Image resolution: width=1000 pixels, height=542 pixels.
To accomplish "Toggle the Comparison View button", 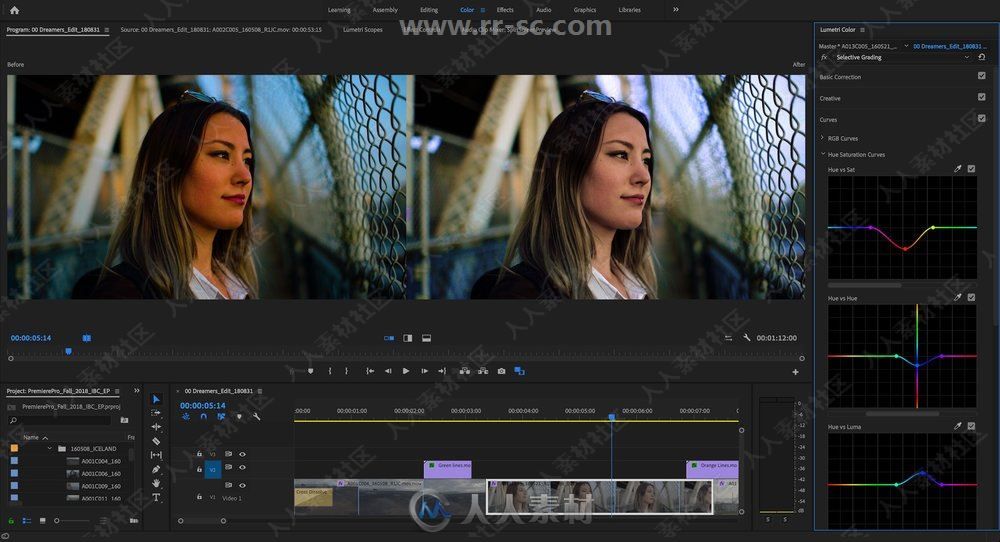I will point(519,370).
